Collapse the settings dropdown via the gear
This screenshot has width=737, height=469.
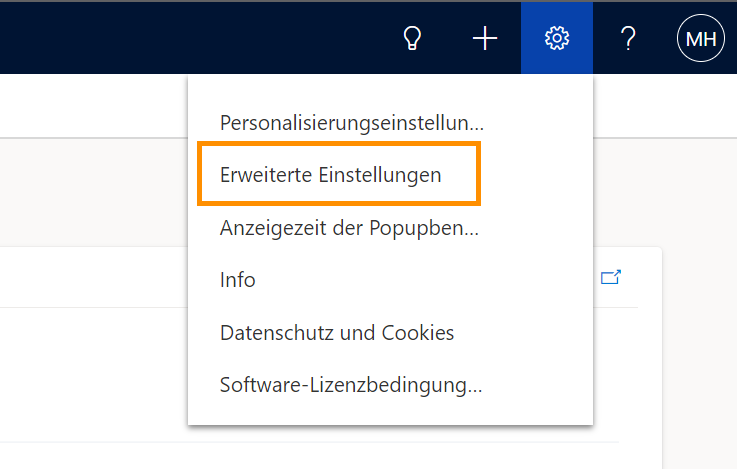point(557,38)
